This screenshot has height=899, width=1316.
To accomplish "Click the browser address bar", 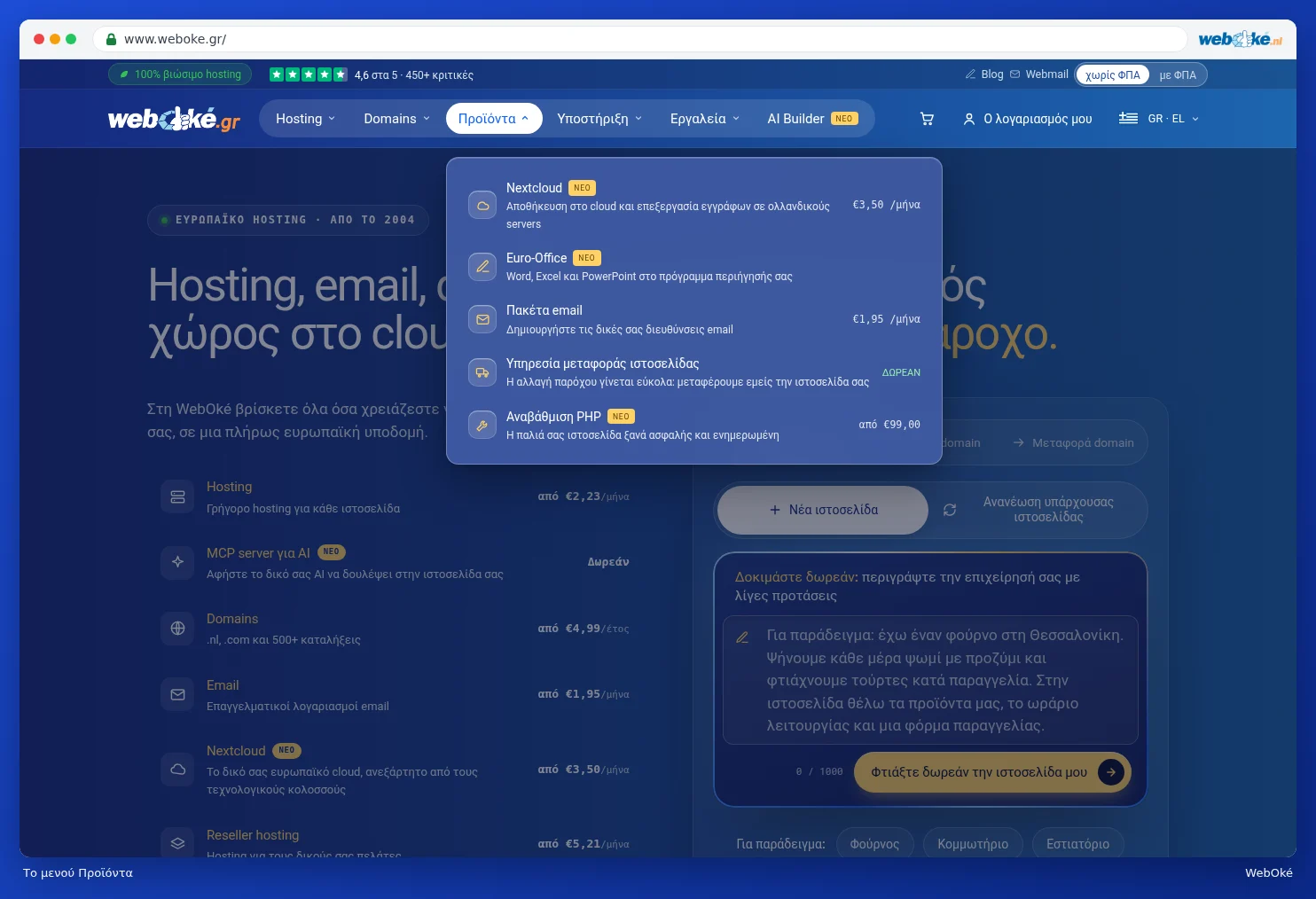I will coord(640,39).
